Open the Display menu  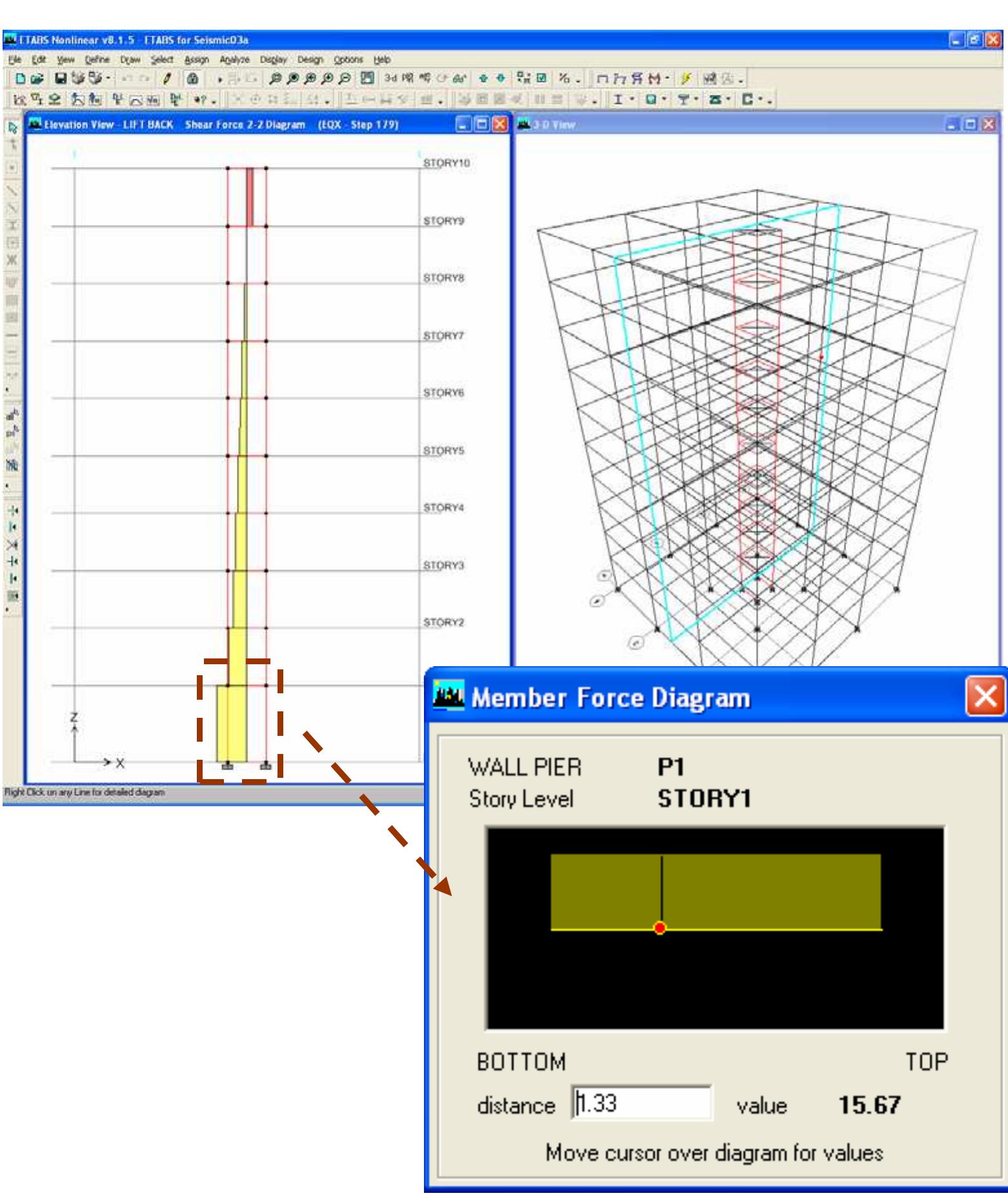coord(273,59)
